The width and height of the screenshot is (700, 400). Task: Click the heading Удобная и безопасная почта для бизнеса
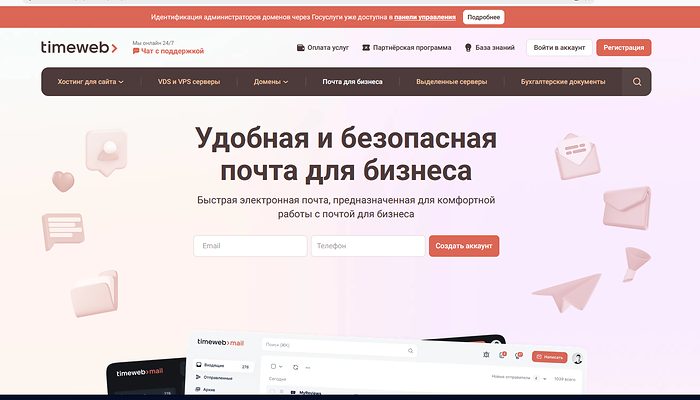pos(346,154)
